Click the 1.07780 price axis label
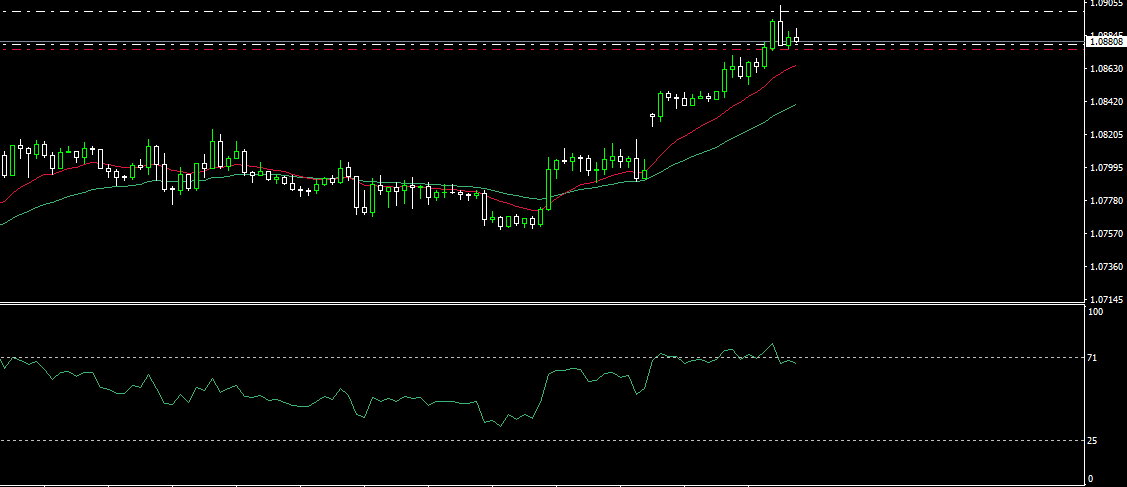The height and width of the screenshot is (487, 1127). tap(1106, 201)
